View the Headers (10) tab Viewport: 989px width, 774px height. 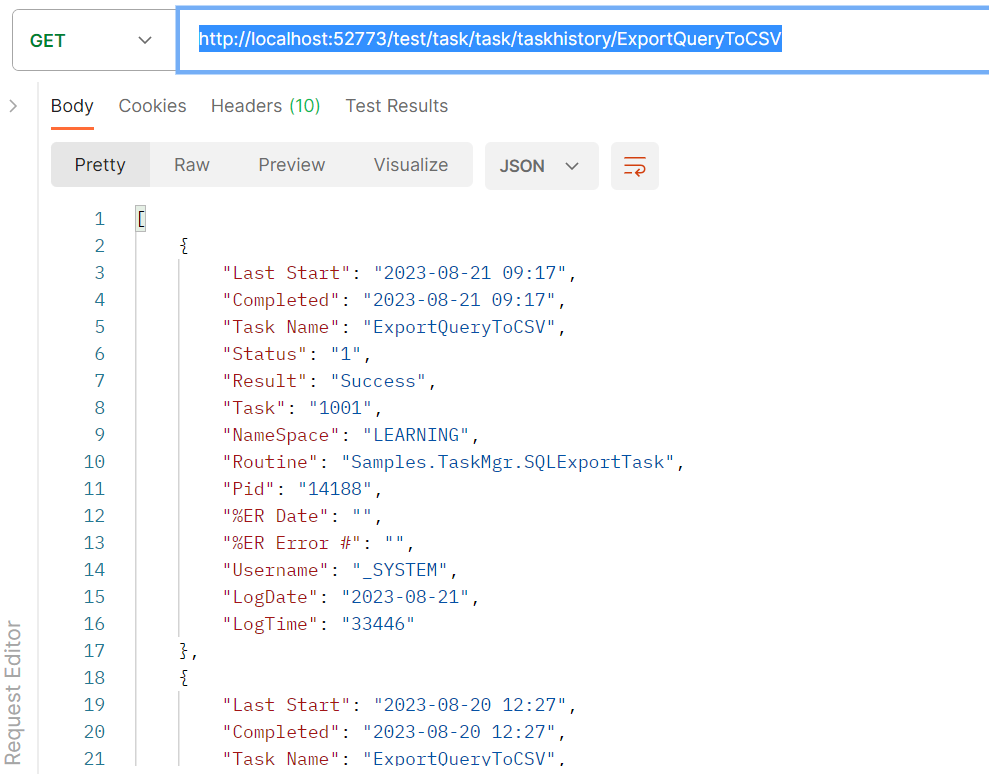pyautogui.click(x=265, y=106)
